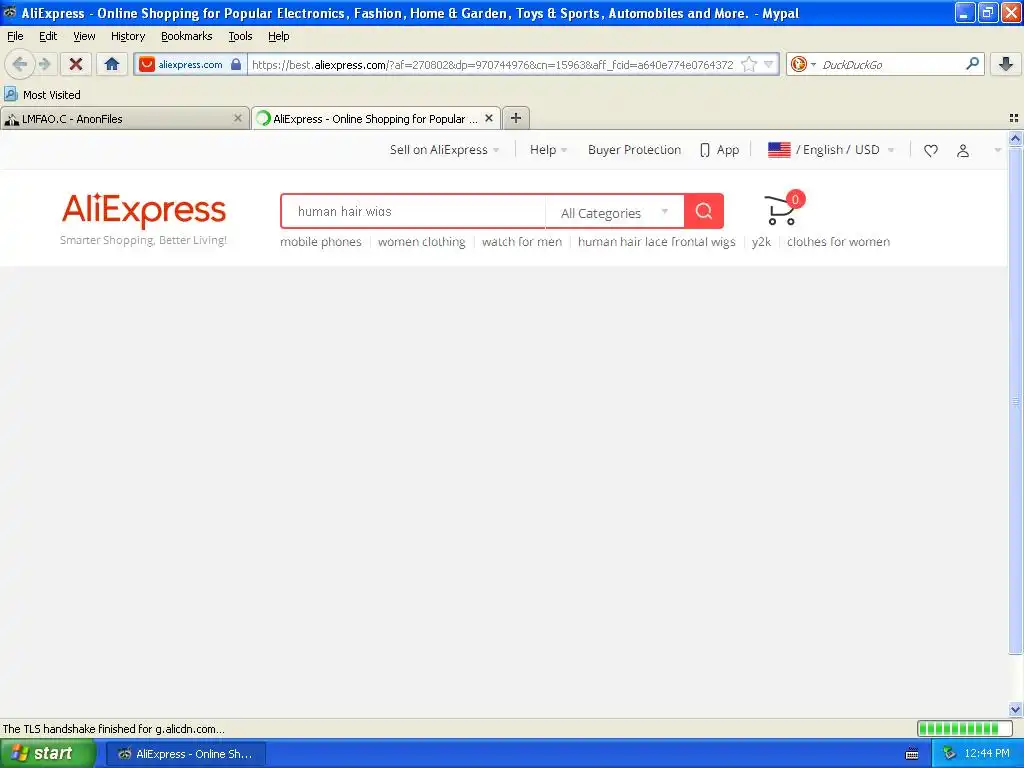
Task: Go to the AliExpress logo homepage
Action: [144, 210]
